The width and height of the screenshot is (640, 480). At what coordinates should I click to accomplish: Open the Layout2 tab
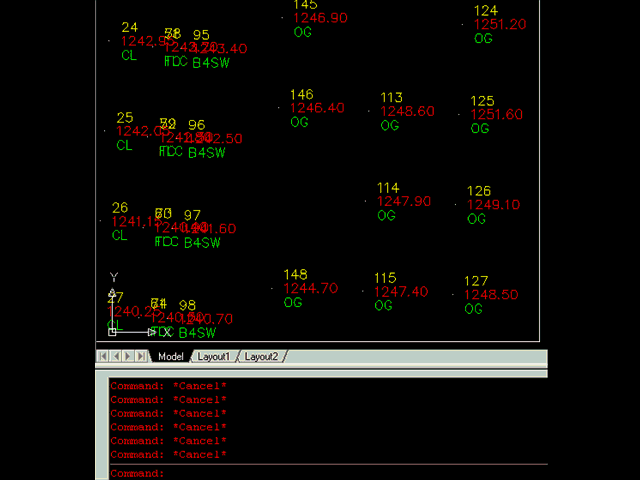261,356
